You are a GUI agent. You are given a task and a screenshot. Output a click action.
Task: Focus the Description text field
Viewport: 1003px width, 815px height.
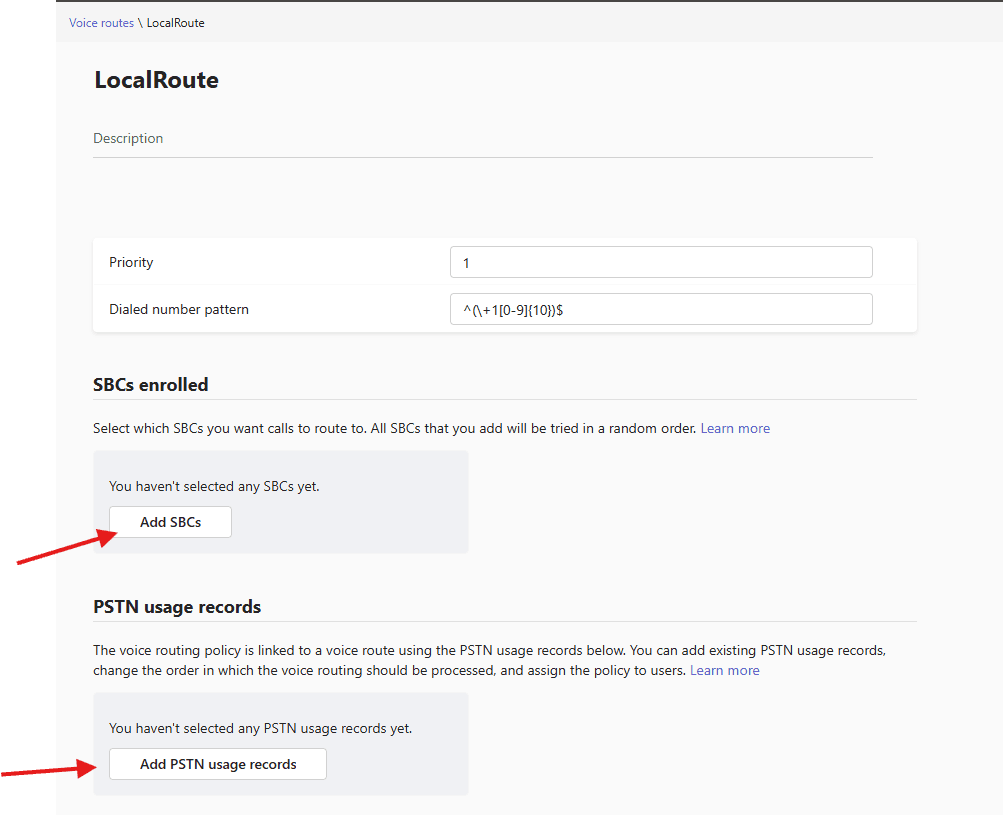pos(482,139)
